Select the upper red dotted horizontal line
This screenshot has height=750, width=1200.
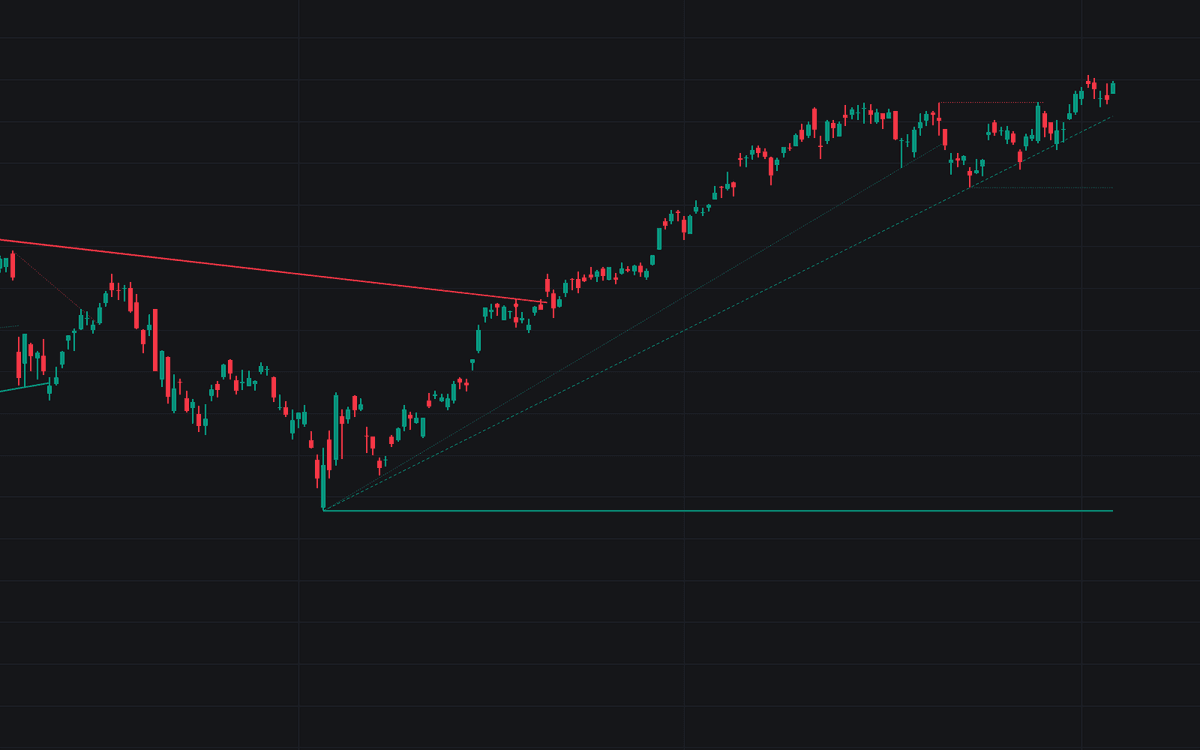989,103
